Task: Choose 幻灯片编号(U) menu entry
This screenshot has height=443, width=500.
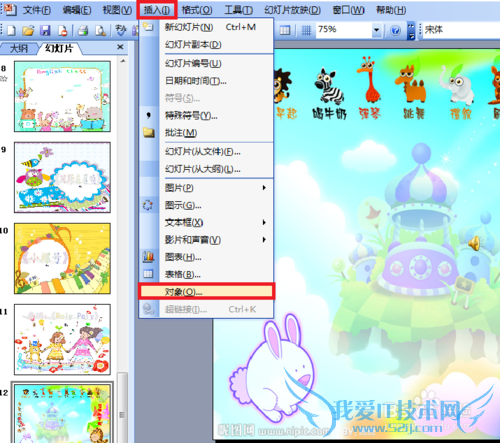Action: pos(206,63)
